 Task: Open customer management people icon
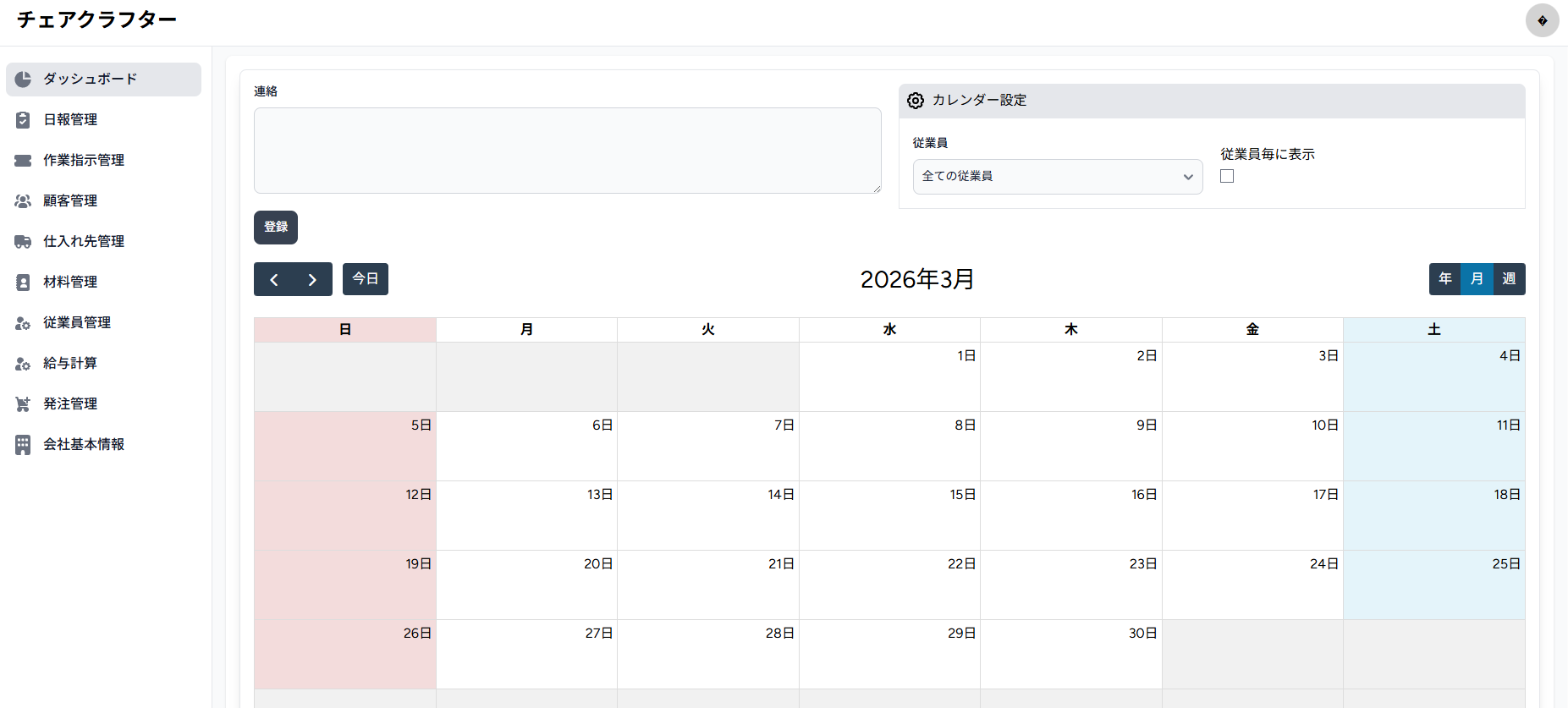(23, 201)
